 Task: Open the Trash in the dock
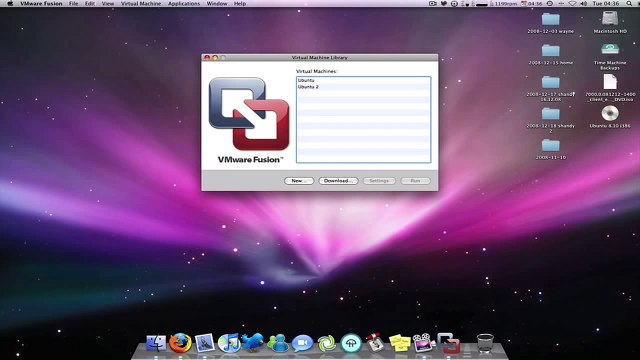pyautogui.click(x=485, y=343)
